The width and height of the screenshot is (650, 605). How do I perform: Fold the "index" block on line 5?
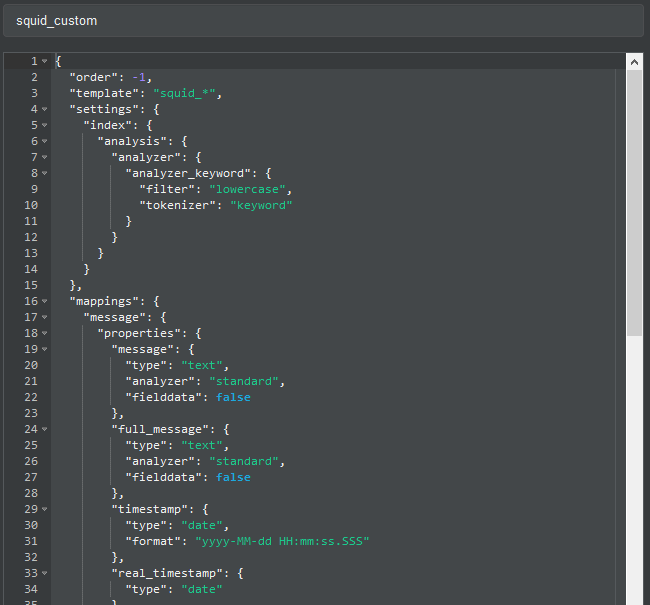(44, 125)
